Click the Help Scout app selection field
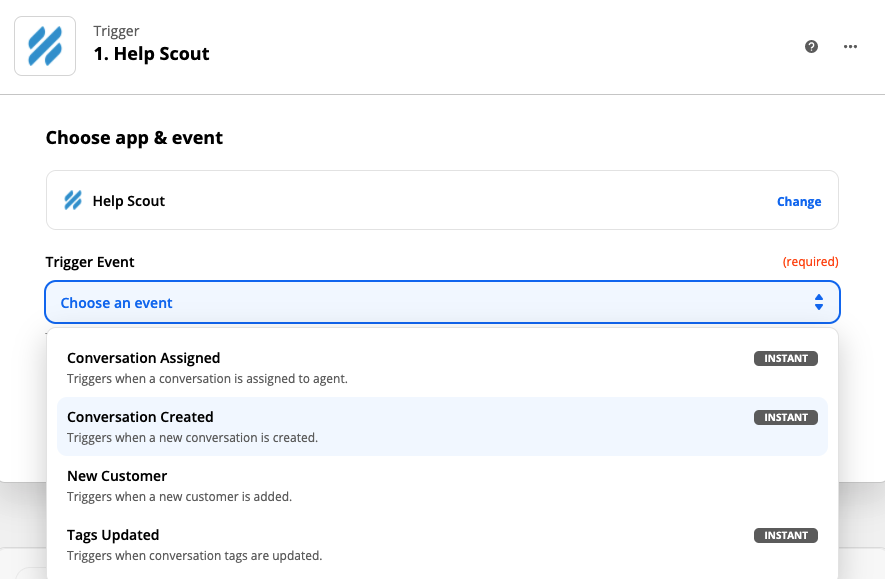This screenshot has height=579, width=885. tap(442, 200)
